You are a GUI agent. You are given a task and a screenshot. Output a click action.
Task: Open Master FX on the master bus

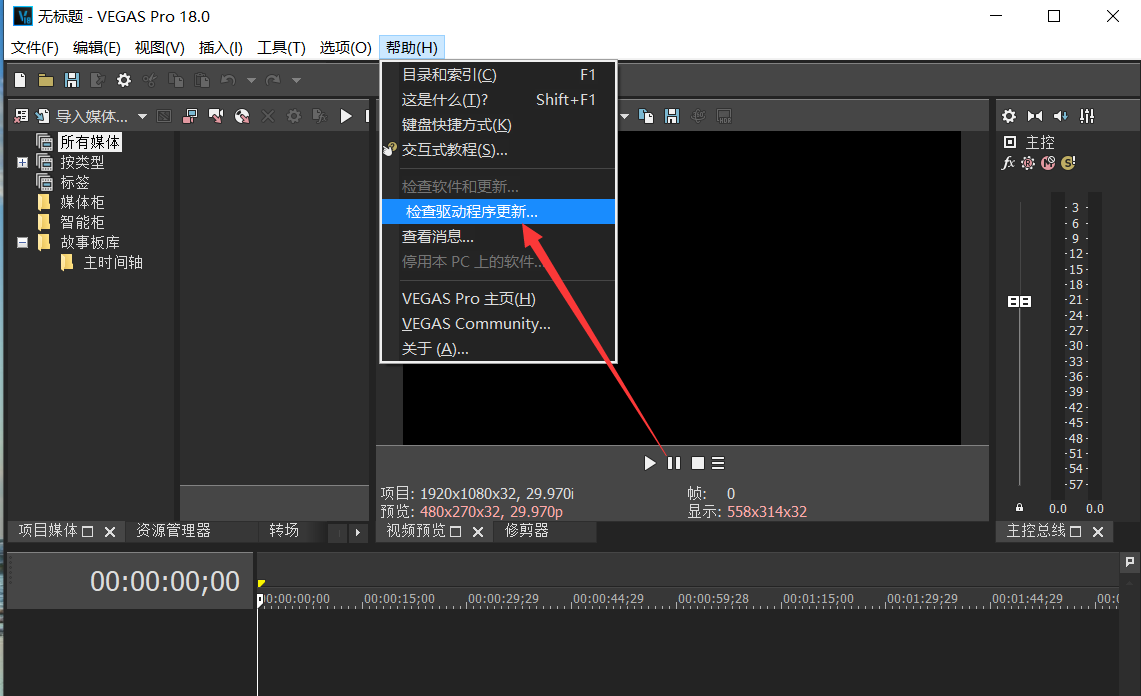pyautogui.click(x=1008, y=162)
